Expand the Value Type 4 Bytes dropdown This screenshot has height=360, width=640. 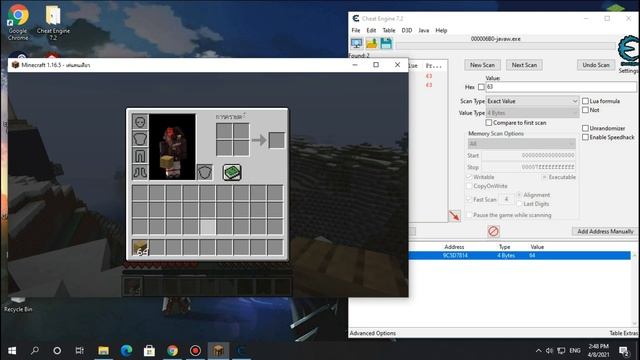(532, 113)
